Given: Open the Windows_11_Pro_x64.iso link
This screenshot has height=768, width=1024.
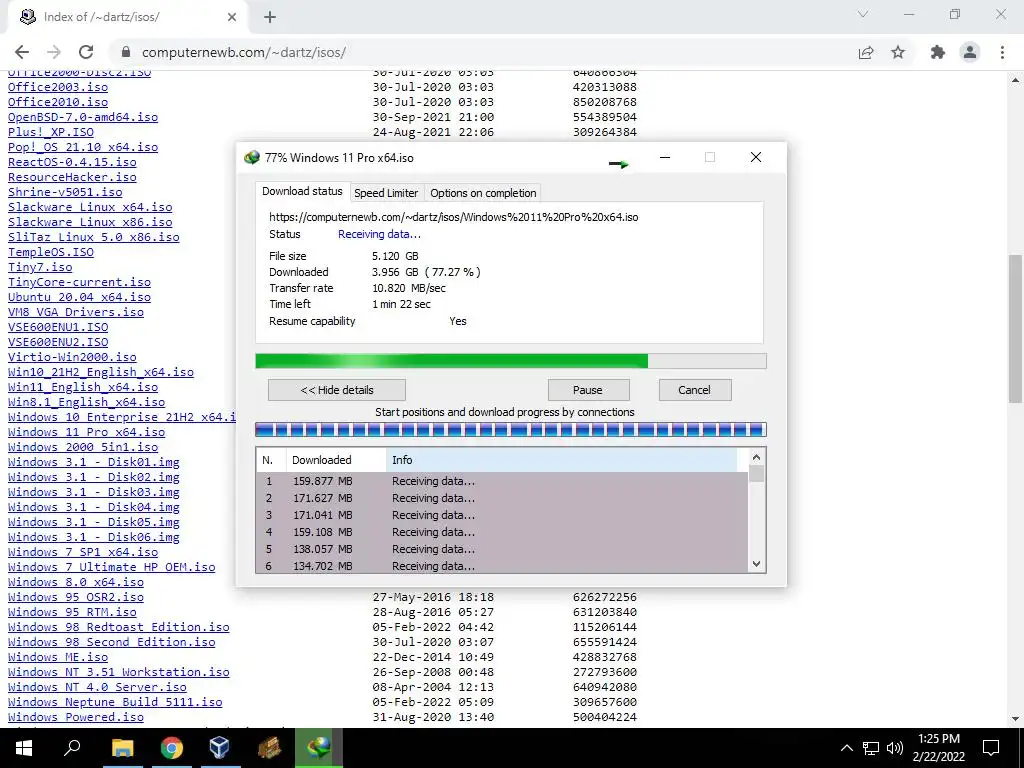Looking at the screenshot, I should click(x=86, y=432).
